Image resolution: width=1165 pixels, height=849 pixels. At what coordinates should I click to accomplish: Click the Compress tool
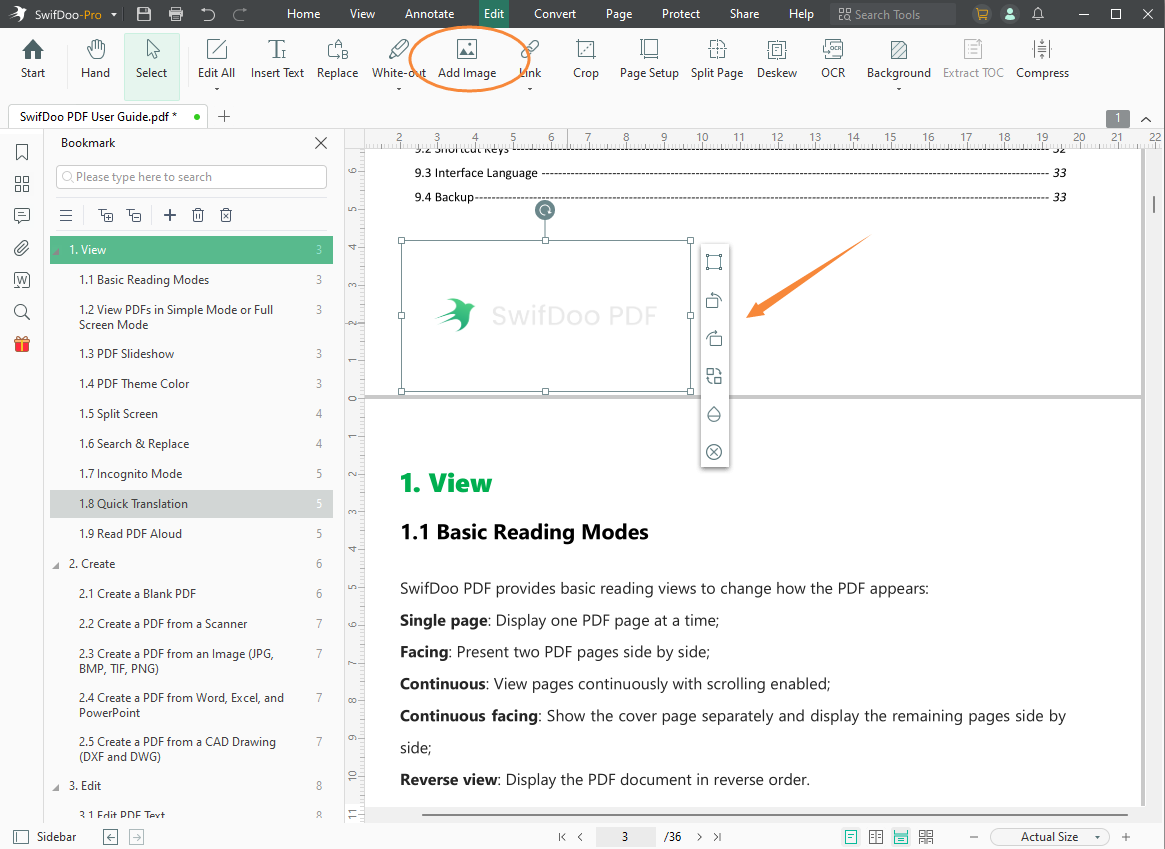coord(1042,59)
